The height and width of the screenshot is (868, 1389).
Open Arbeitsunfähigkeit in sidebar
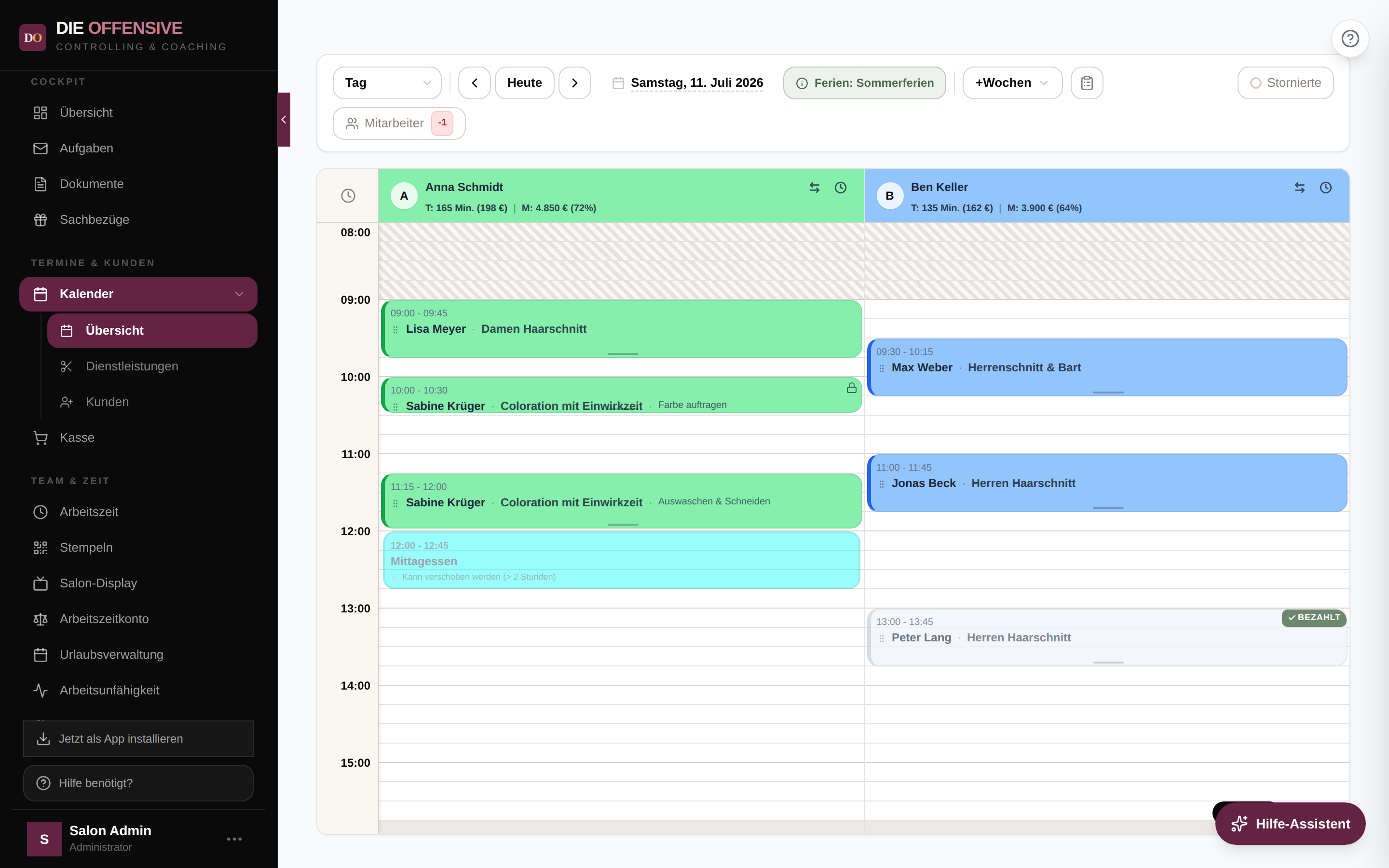138,690
